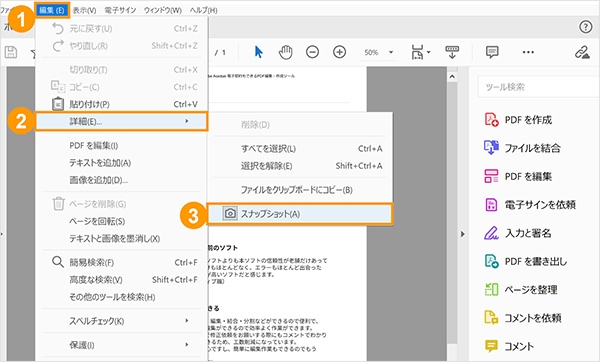Choose 簡易検索(F) menu entry
This screenshot has width=600, height=362.
click(x=122, y=263)
